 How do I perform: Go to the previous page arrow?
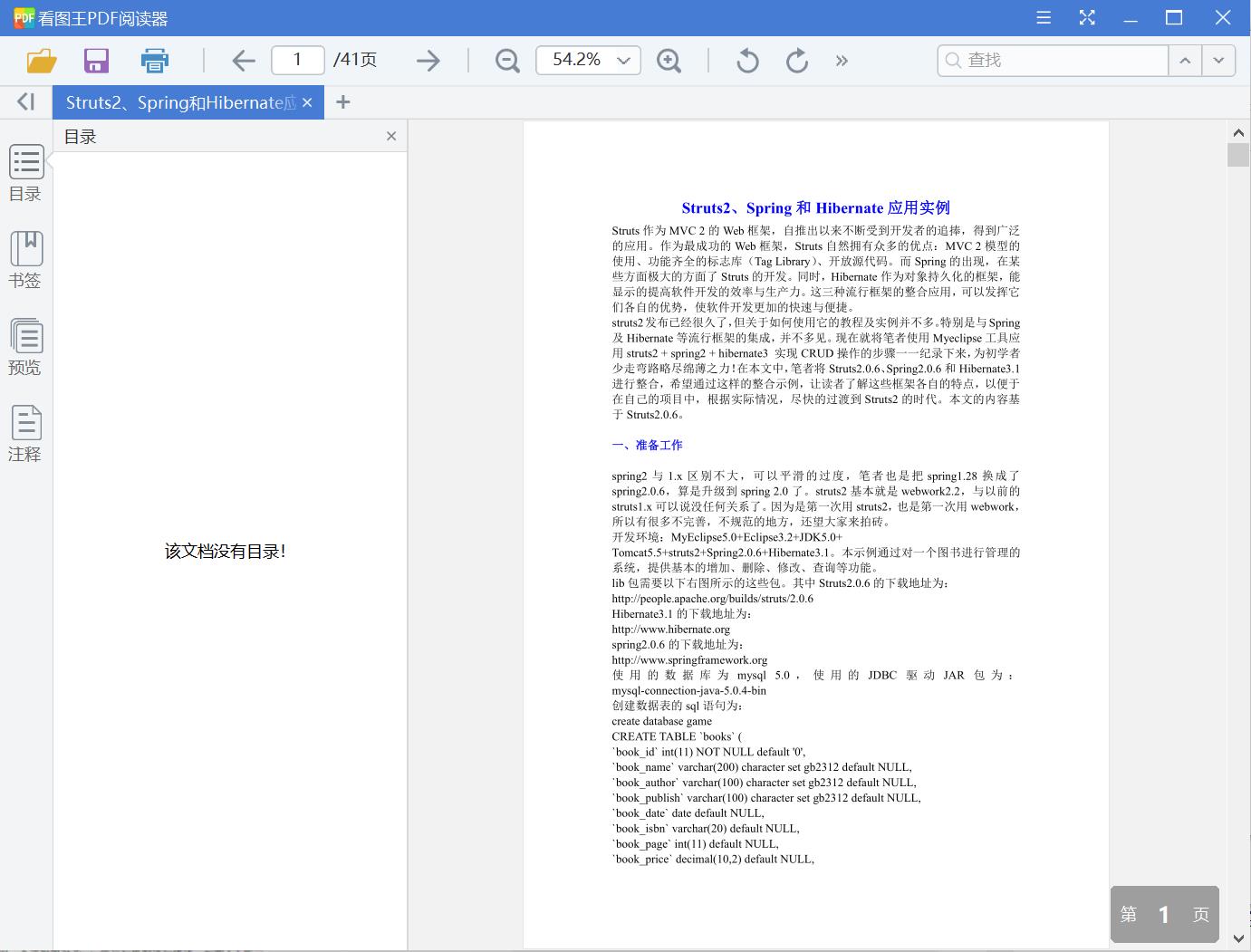pyautogui.click(x=243, y=61)
